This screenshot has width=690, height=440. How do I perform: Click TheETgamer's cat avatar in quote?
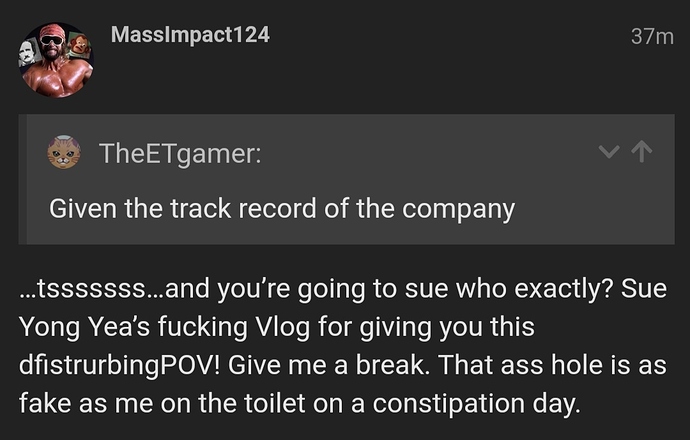click(x=64, y=152)
